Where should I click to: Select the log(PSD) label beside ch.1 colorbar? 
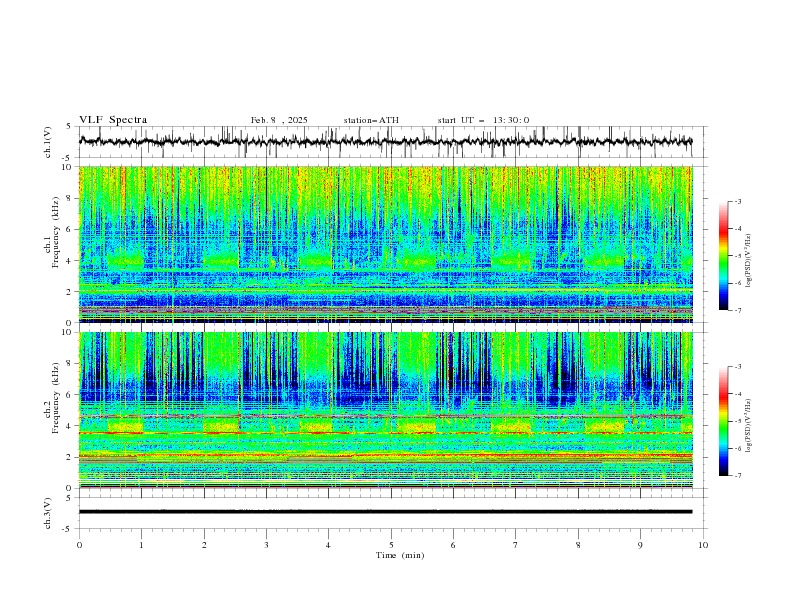click(748, 261)
